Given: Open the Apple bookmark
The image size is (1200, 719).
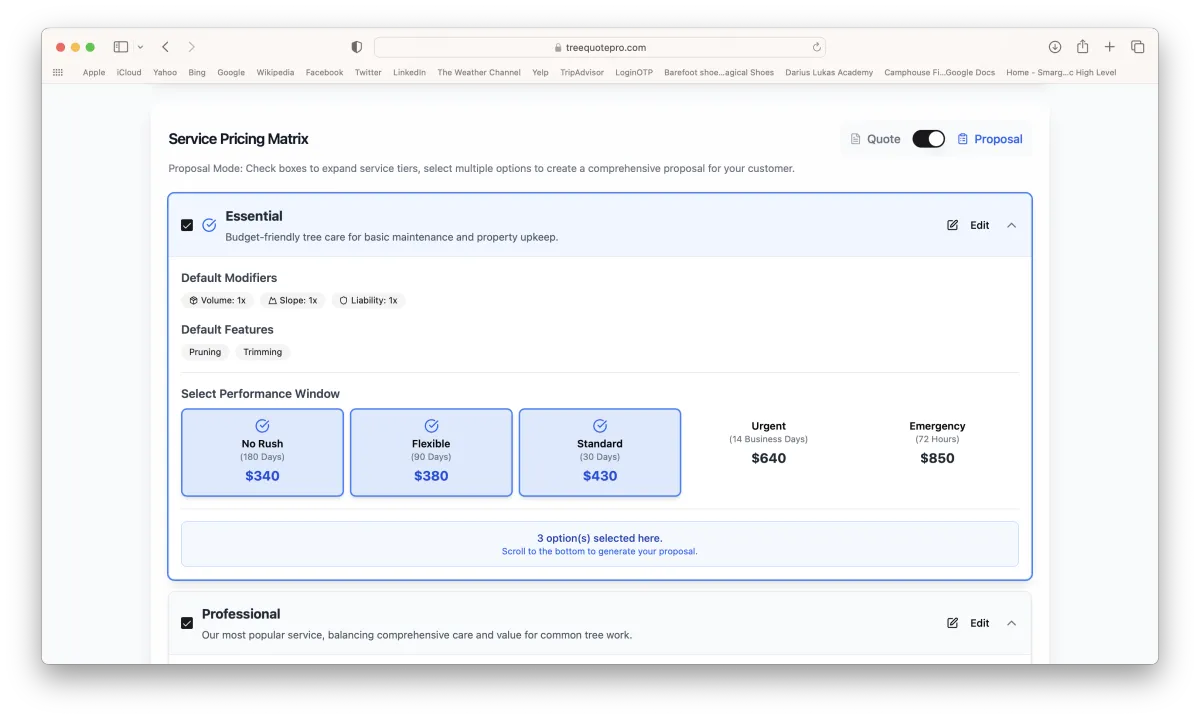Looking at the screenshot, I should (94, 72).
